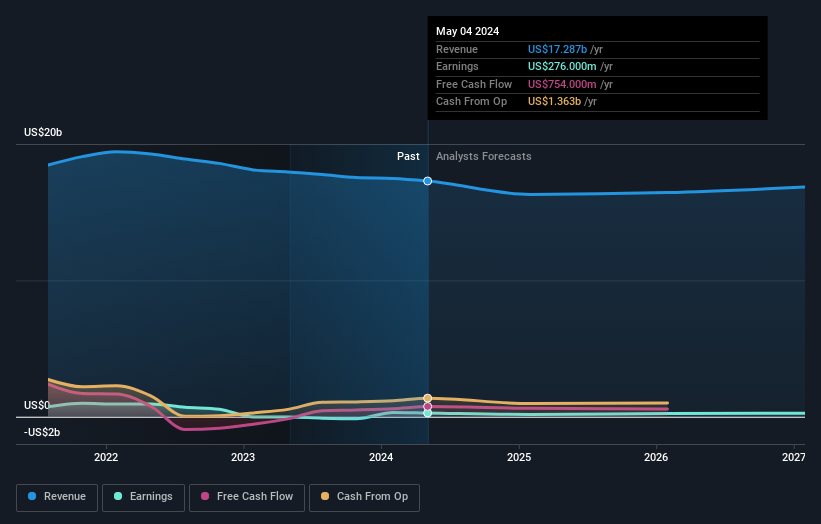Toggle the Earnings legend button

click(143, 497)
